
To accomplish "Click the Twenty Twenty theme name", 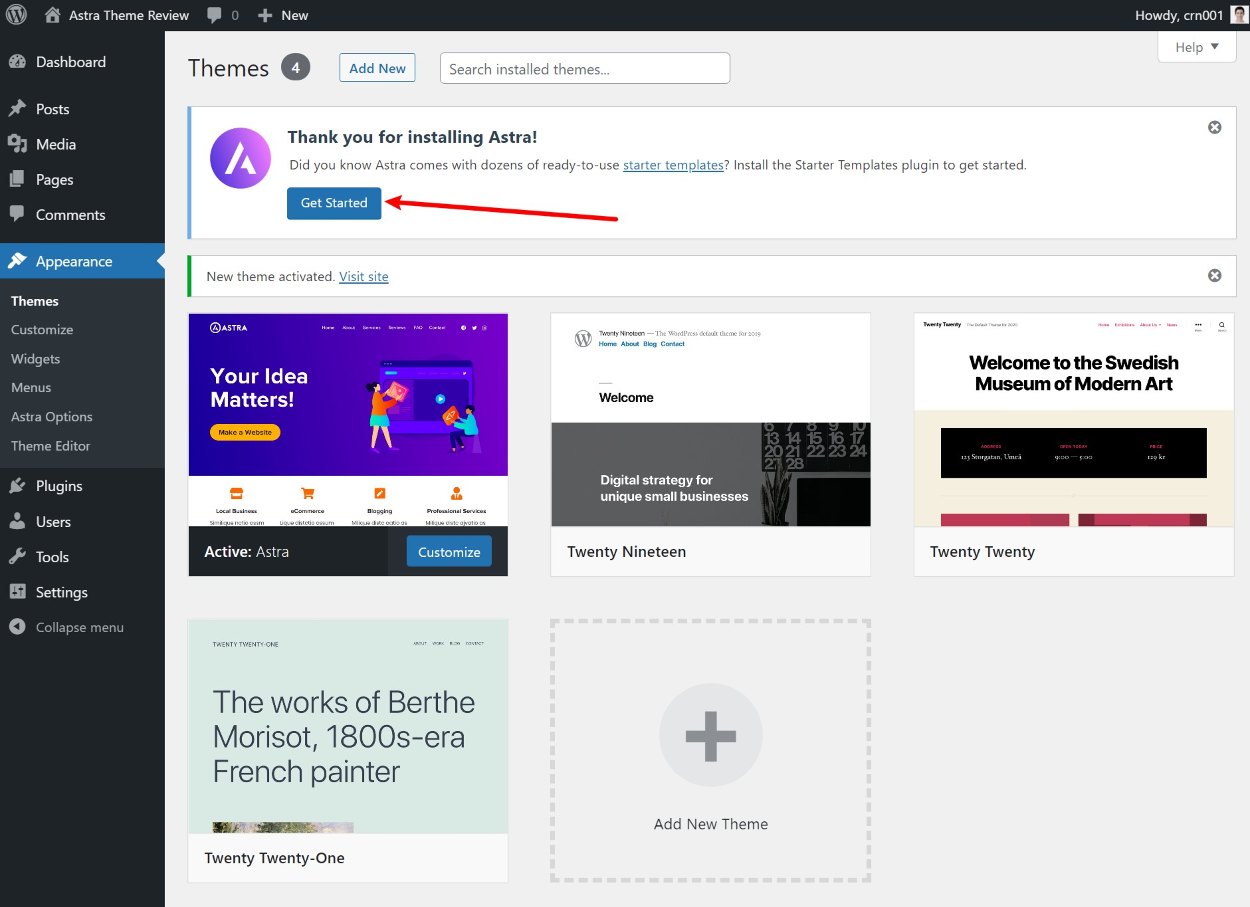I will pos(982,552).
